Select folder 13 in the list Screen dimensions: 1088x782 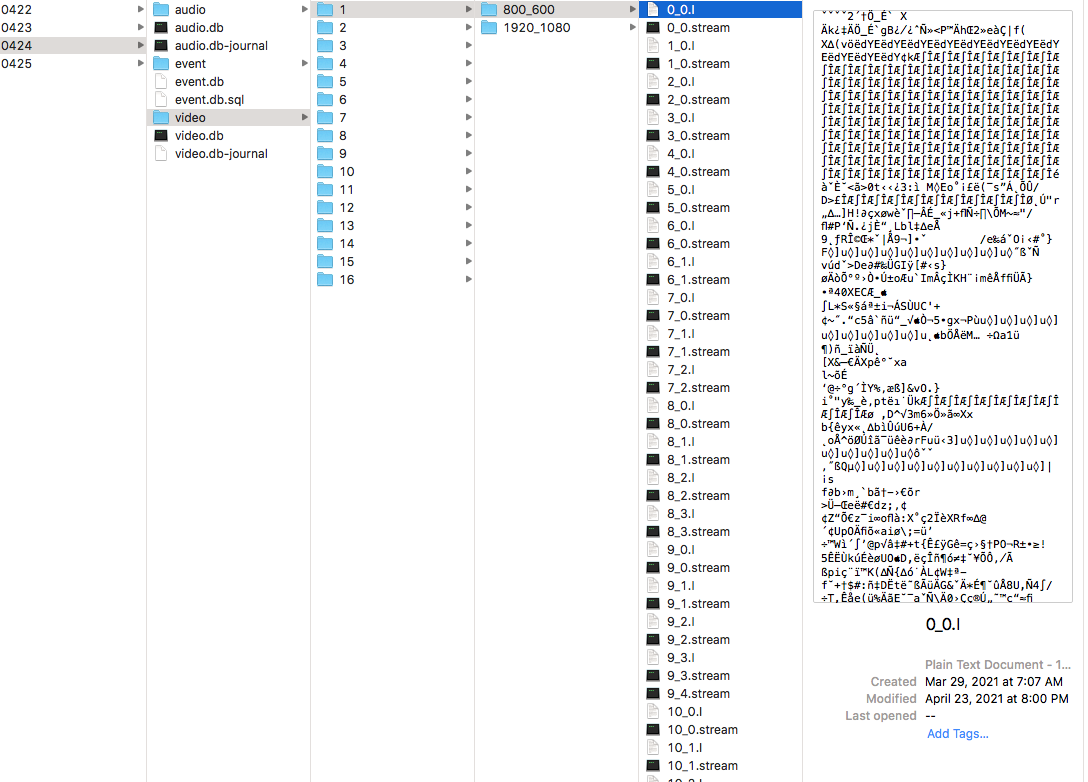click(x=393, y=226)
